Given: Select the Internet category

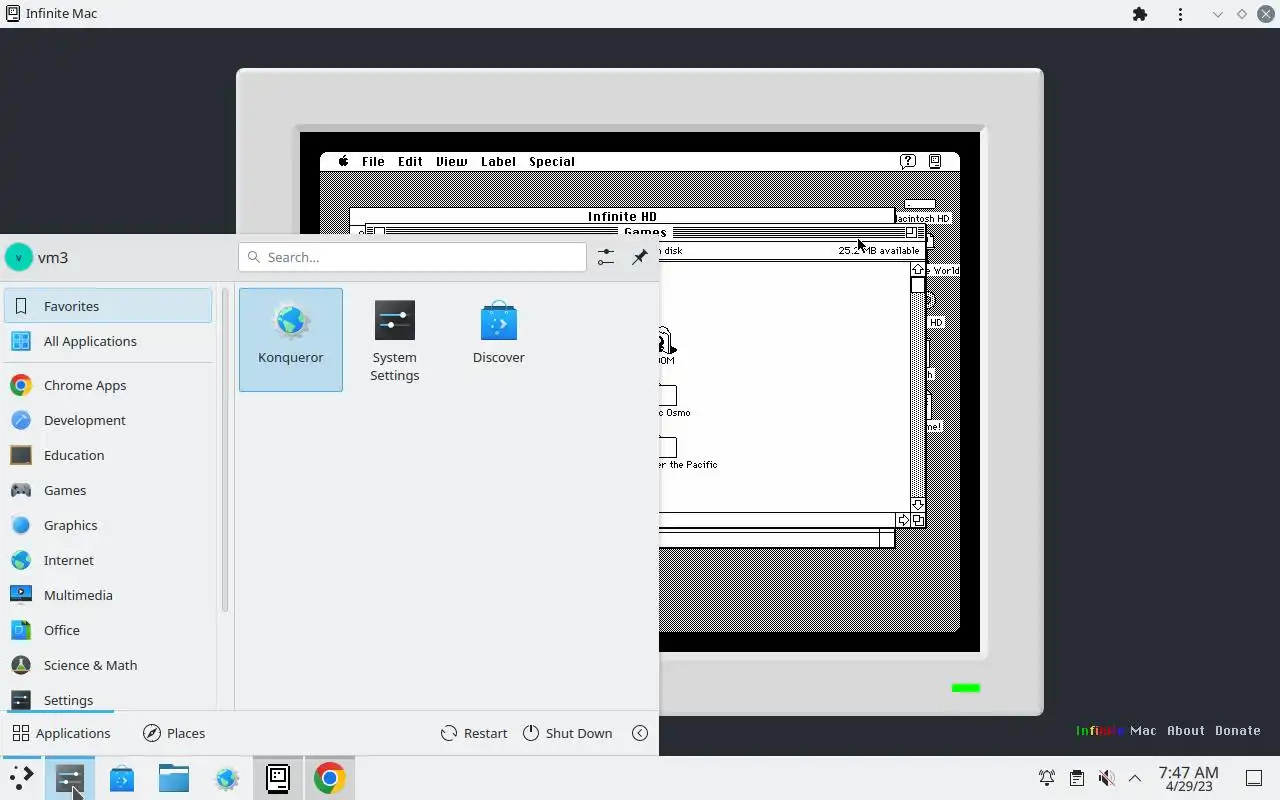Looking at the screenshot, I should pyautogui.click(x=108, y=560).
